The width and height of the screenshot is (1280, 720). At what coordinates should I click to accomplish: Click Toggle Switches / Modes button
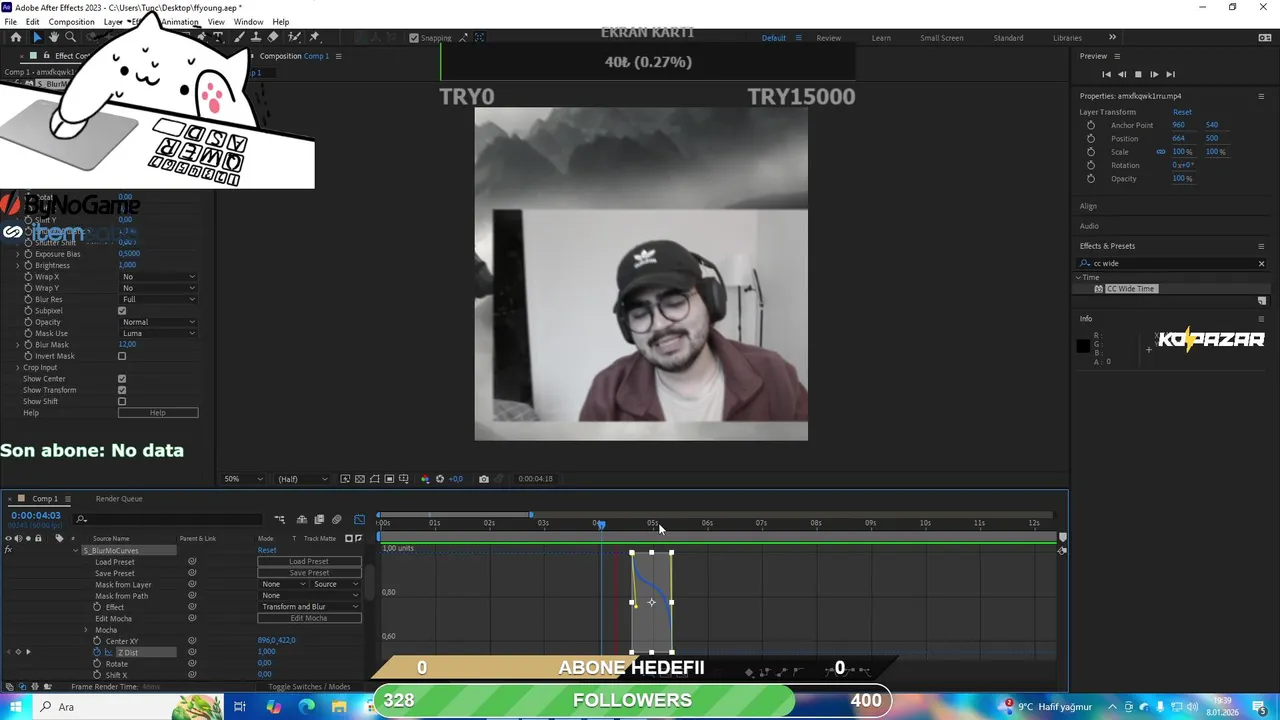(x=309, y=687)
